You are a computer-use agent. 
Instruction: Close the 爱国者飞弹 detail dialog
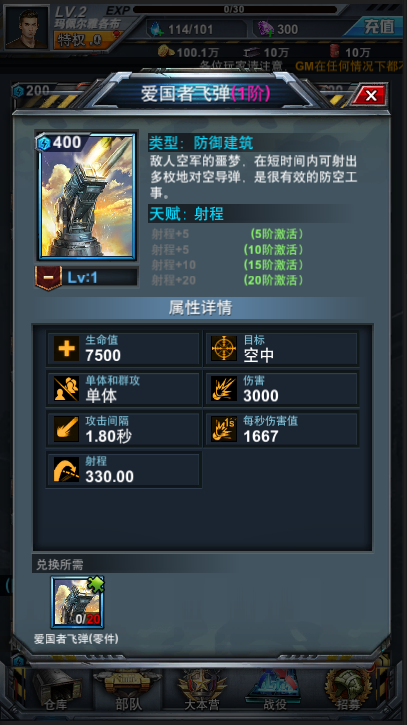[x=370, y=96]
